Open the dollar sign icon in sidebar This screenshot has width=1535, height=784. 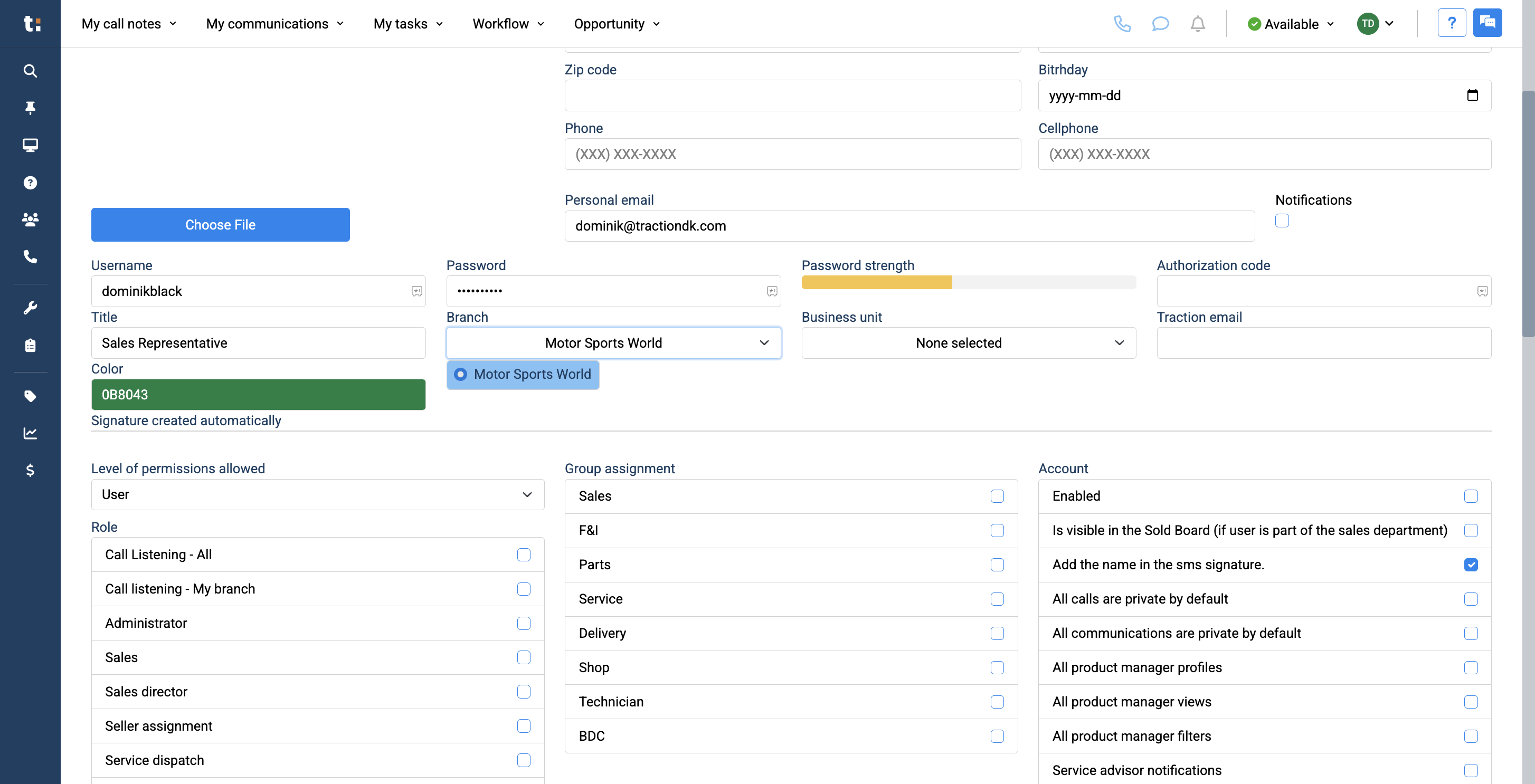pyautogui.click(x=30, y=471)
